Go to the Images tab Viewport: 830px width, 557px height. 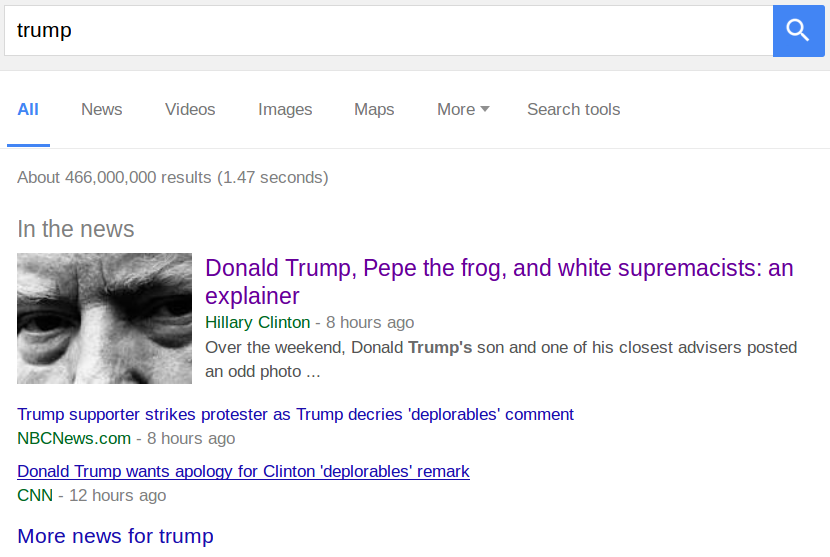[285, 110]
